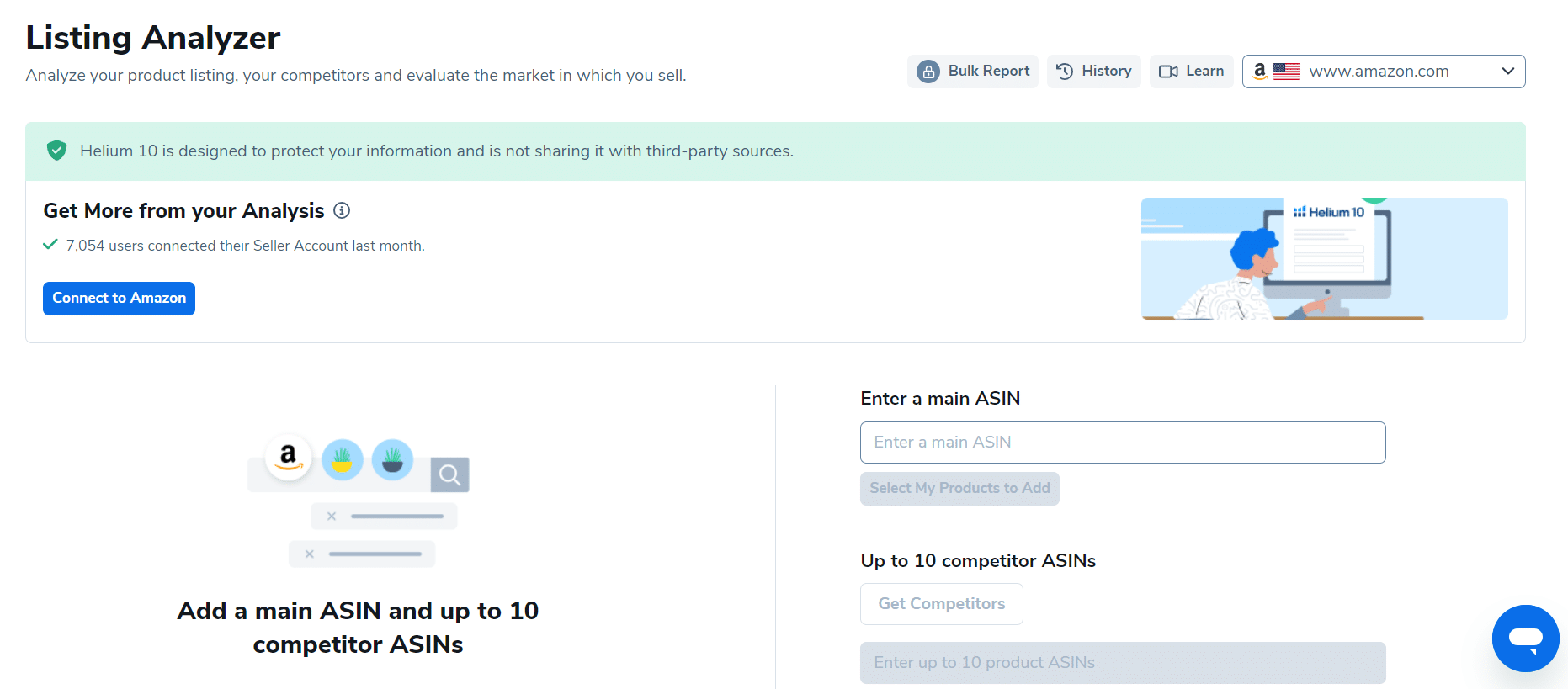This screenshot has width=1568, height=689.
Task: Open the Learn tutorial
Action: (1191, 72)
